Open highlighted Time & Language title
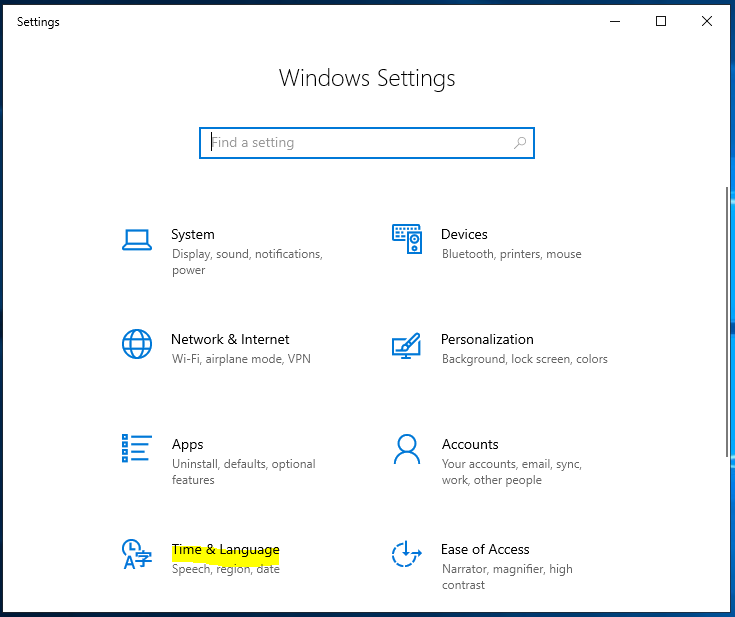Screen dimensions: 735x617 (x=225, y=549)
